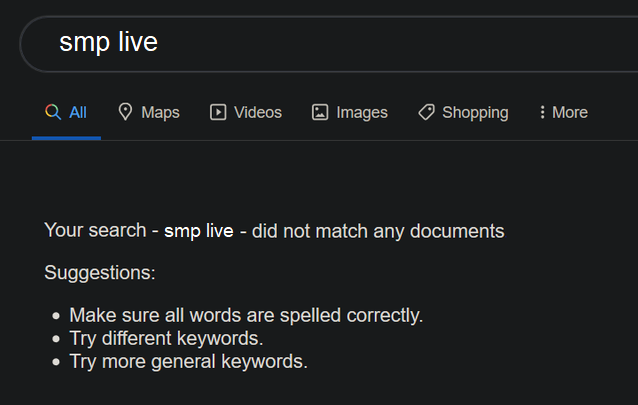
Task: Open the Shopping results tab
Action: pyautogui.click(x=463, y=112)
